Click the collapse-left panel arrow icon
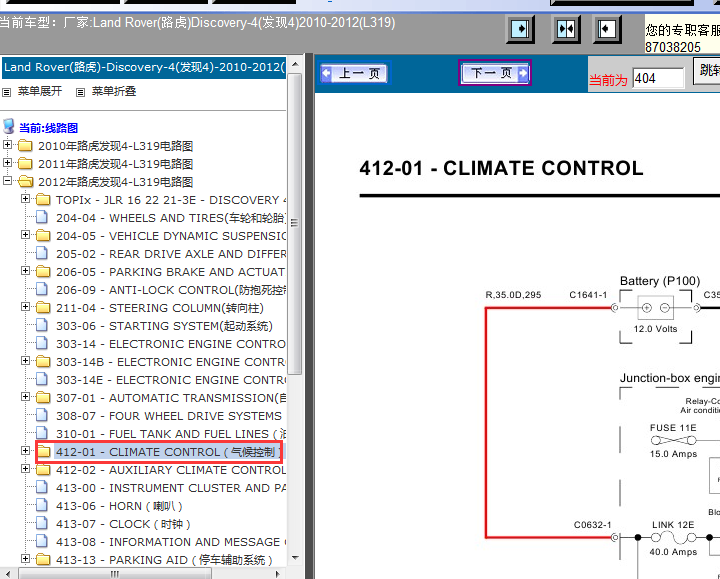This screenshot has width=720, height=579. click(x=607, y=29)
